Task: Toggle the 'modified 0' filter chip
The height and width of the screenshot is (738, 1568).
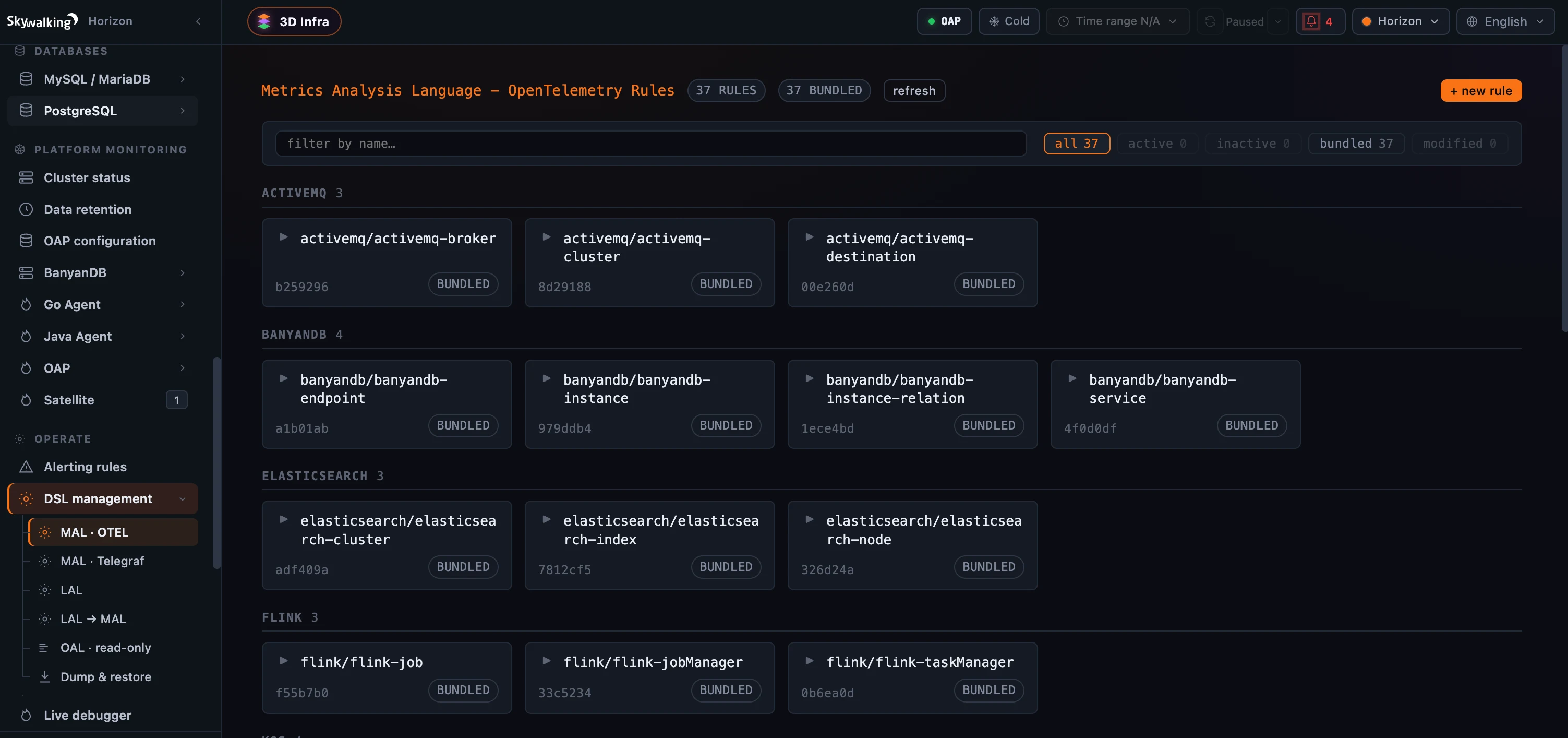Action: (1459, 143)
